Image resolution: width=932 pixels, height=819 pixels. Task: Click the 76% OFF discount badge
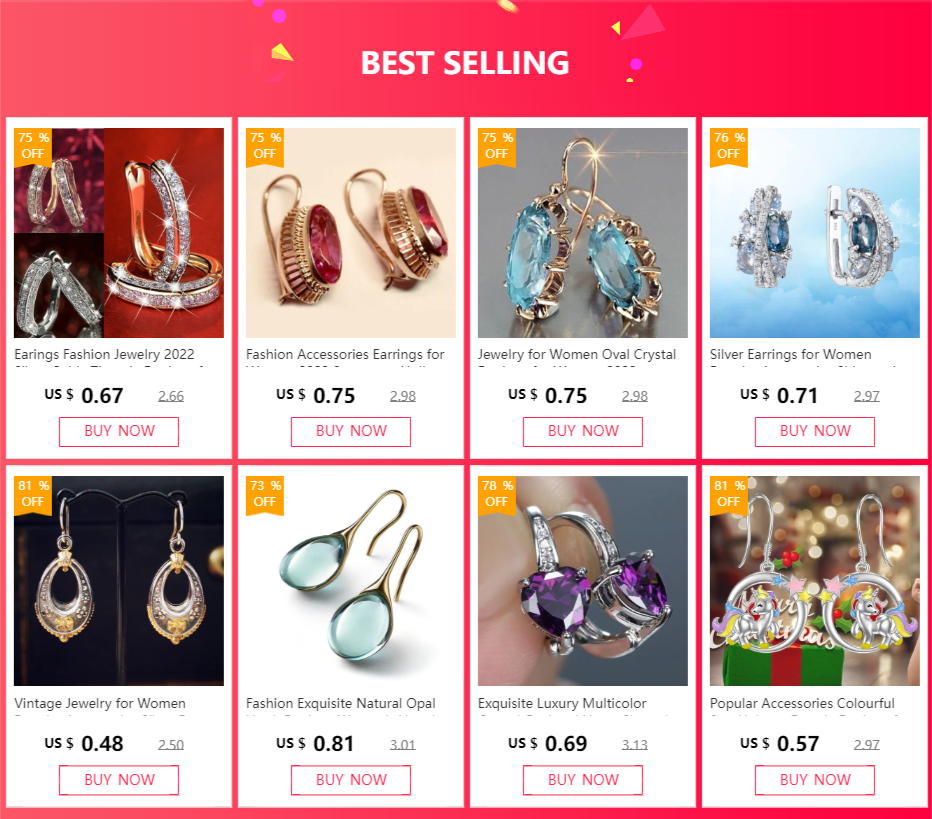729,147
